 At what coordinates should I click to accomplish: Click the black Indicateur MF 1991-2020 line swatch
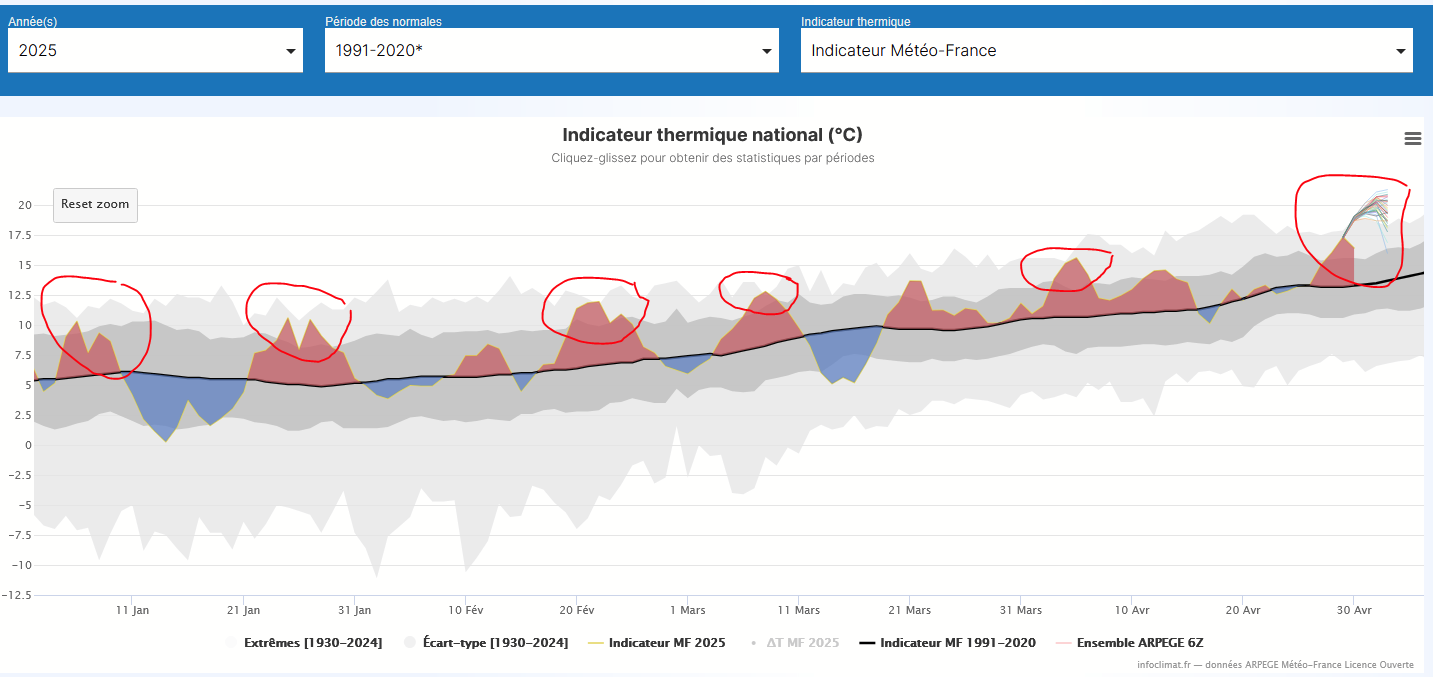pos(867,643)
